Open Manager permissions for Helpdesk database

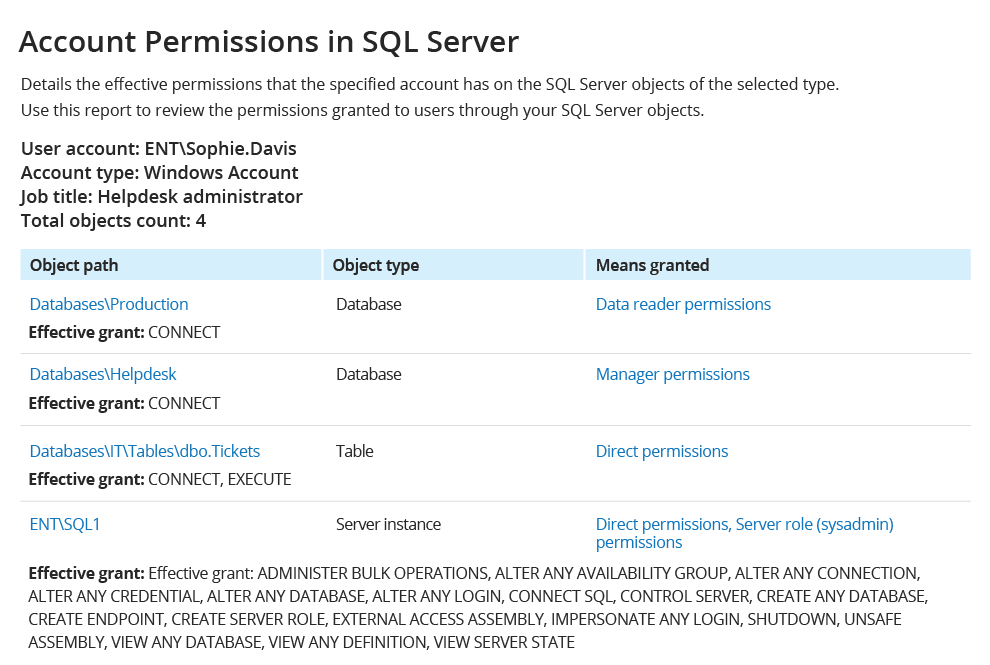coord(672,374)
